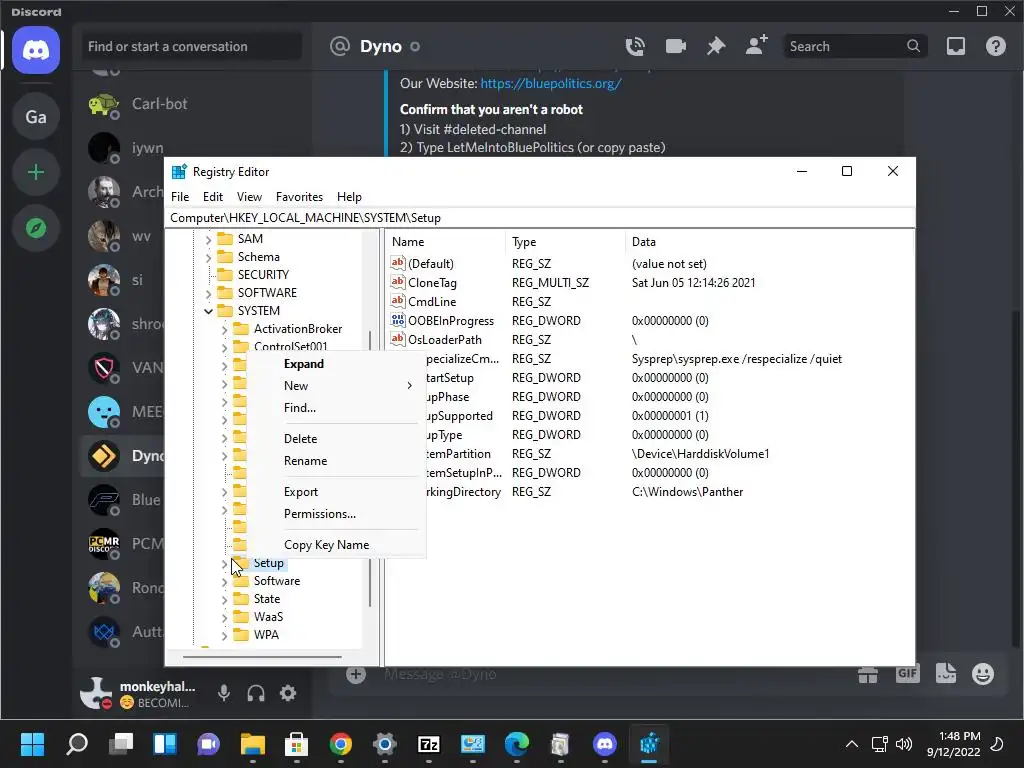
Task: Start voice call with Dyno
Action: pyautogui.click(x=635, y=46)
